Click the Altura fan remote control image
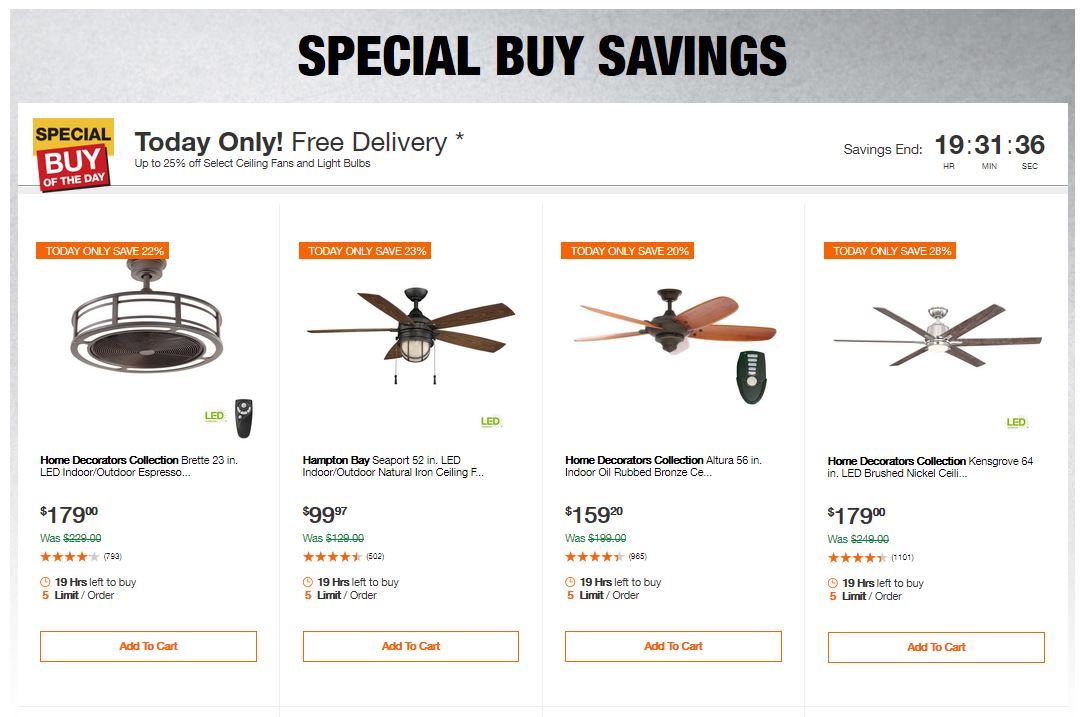The width and height of the screenshot is (1084, 717). tap(749, 377)
